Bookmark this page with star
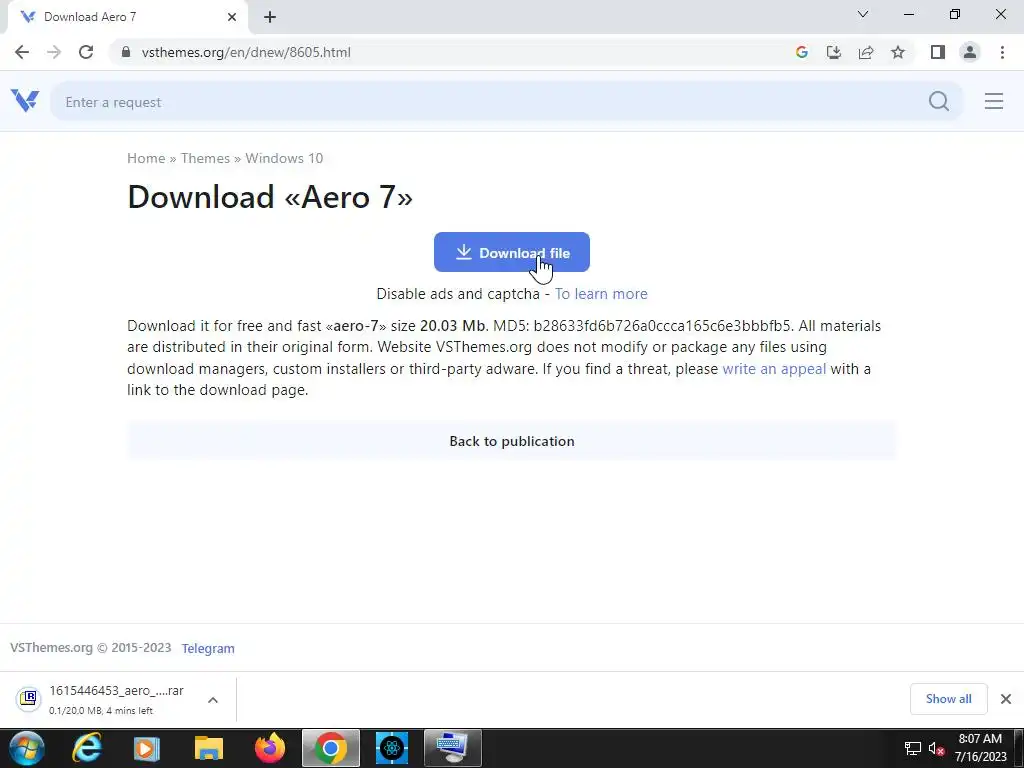This screenshot has height=768, width=1024. coord(898,52)
